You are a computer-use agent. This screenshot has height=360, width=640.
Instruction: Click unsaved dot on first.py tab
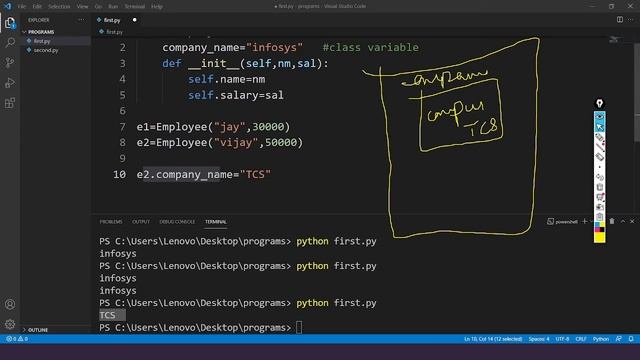[x=135, y=20]
